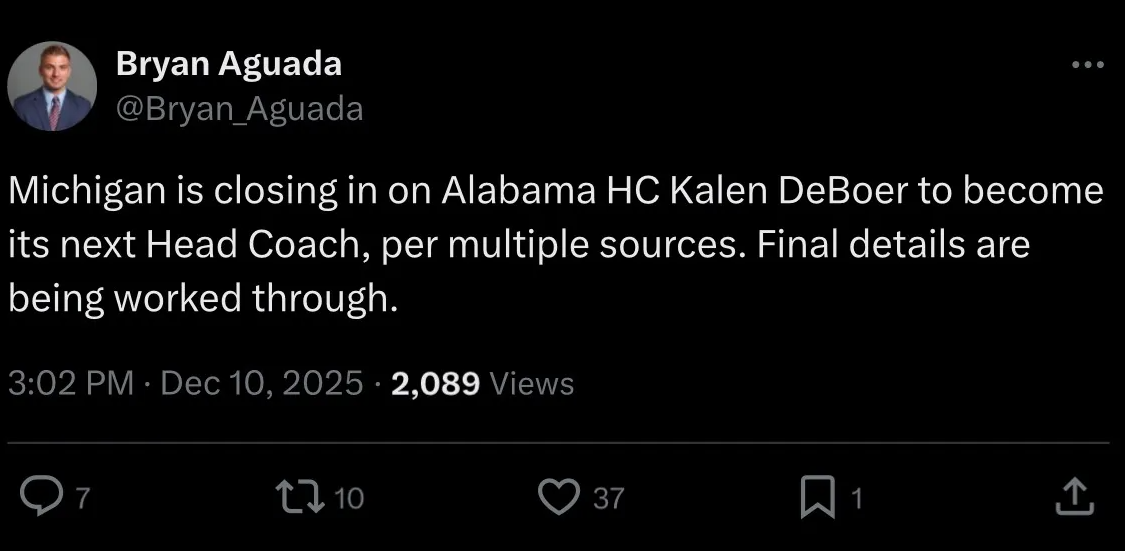
Task: Repost this tweet using the retweet icon
Action: pyautogui.click(x=301, y=497)
